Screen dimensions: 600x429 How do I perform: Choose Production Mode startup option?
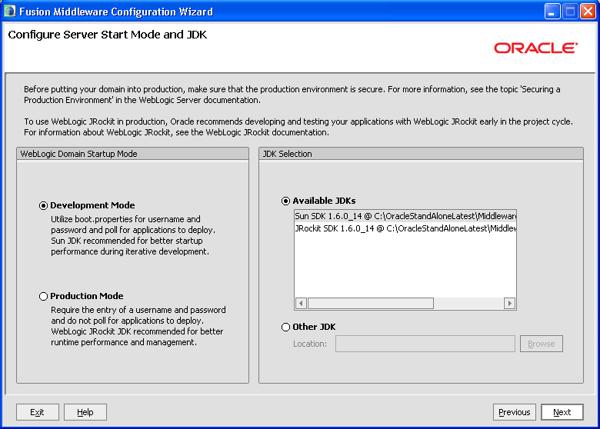[43, 296]
